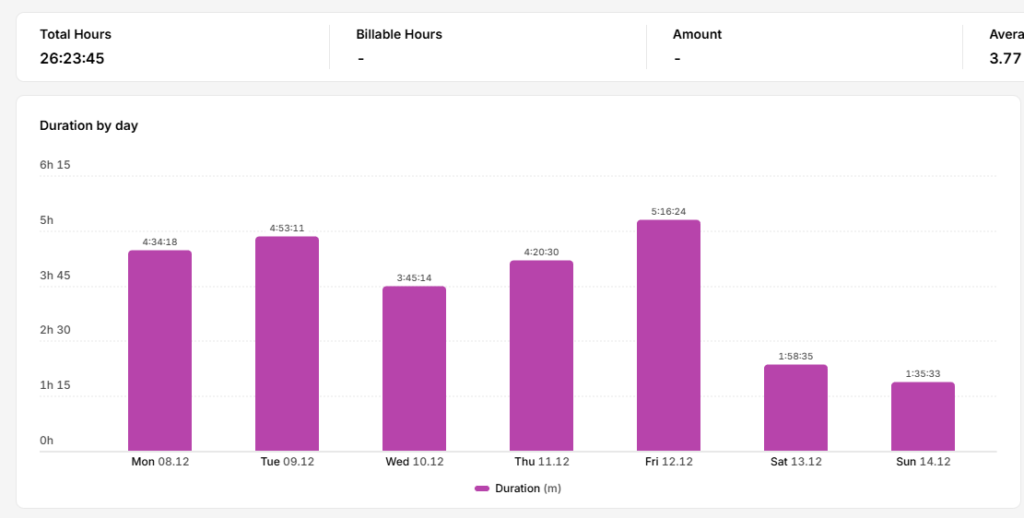Click the 'Duration by day' chart title
The image size is (1024, 518).
coord(89,125)
